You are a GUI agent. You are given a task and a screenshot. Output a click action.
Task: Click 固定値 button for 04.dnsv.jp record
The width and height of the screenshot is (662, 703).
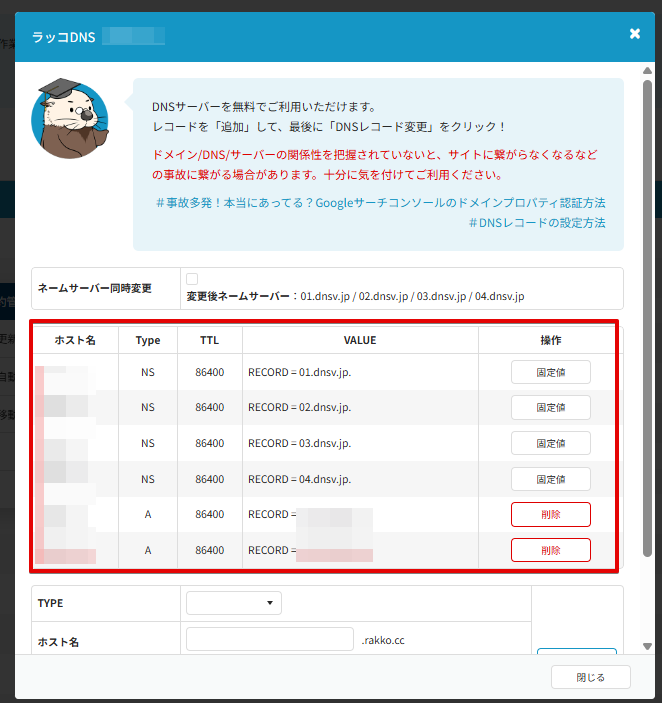tap(551, 479)
